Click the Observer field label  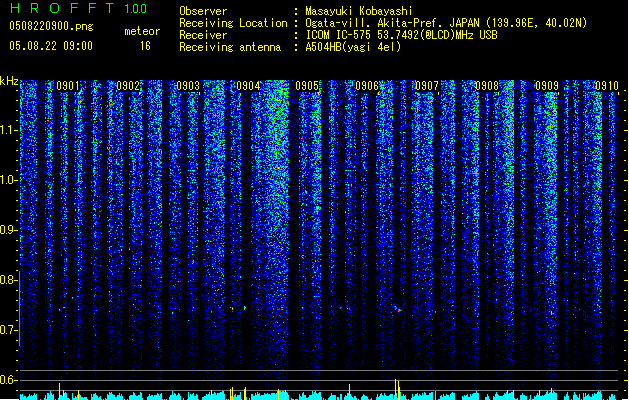[x=203, y=11]
